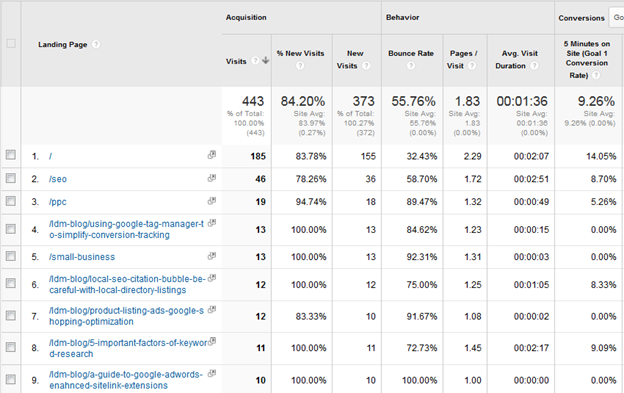Open the /ppc landing page link
This screenshot has height=393, width=624.
[x=58, y=202]
